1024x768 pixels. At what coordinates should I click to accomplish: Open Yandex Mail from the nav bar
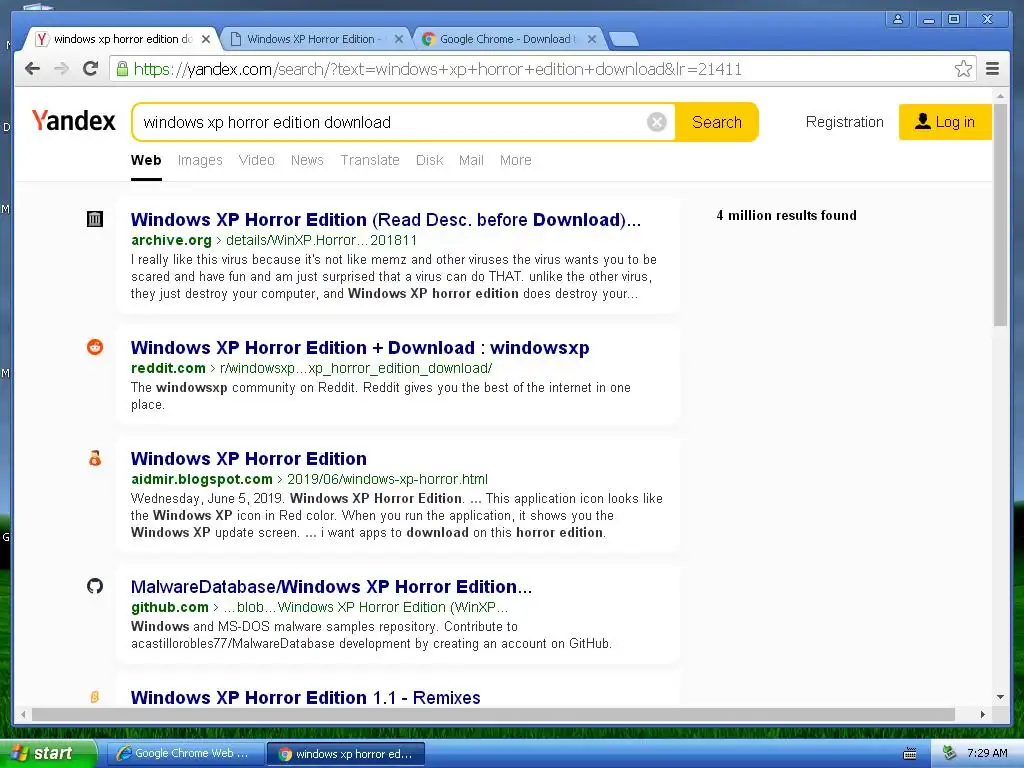[x=471, y=160]
